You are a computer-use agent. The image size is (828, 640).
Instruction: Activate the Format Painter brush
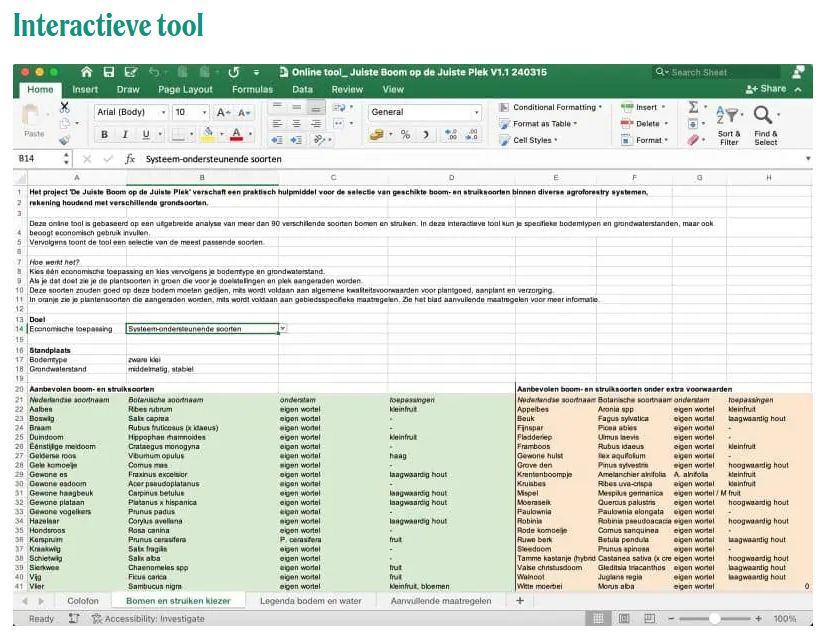pyautogui.click(x=64, y=140)
